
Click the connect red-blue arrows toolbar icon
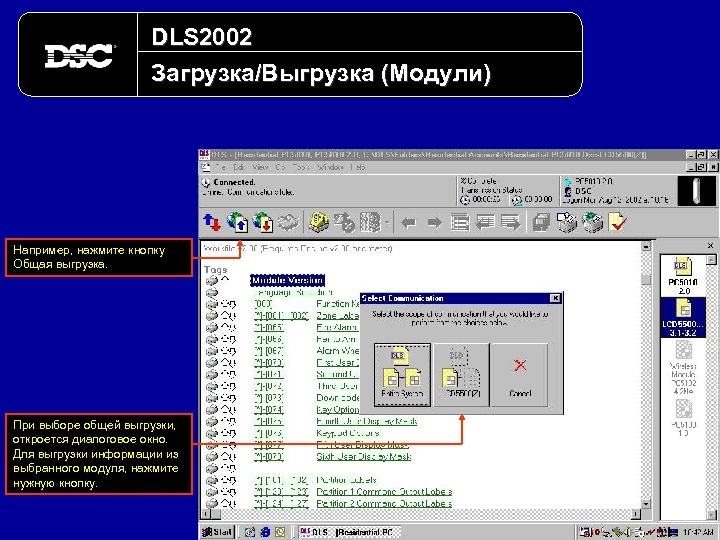click(x=212, y=223)
